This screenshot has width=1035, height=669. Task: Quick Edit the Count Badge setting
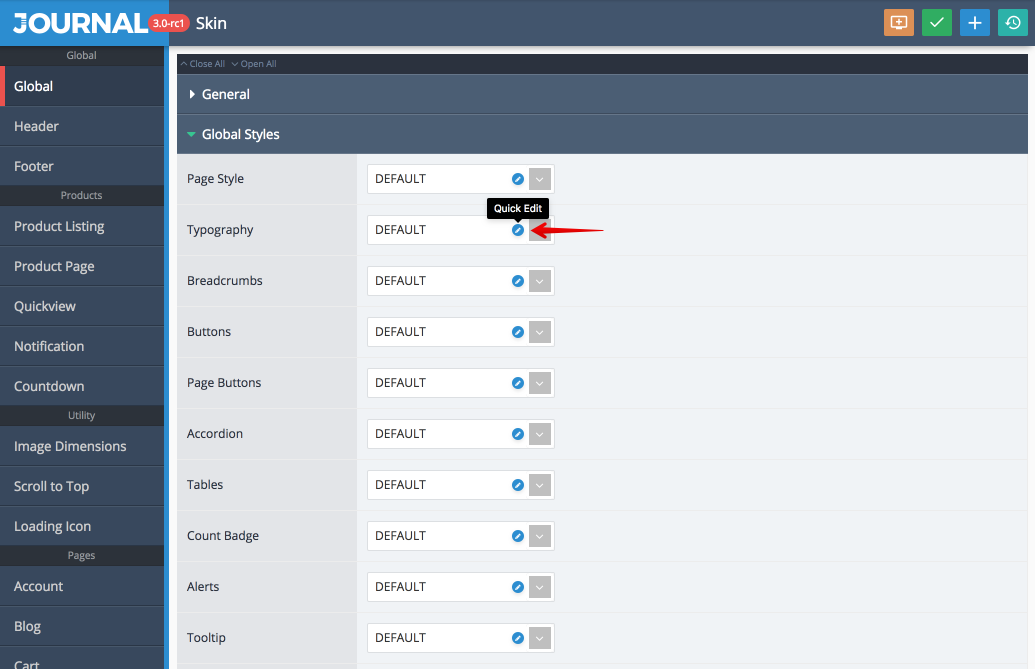(x=518, y=536)
